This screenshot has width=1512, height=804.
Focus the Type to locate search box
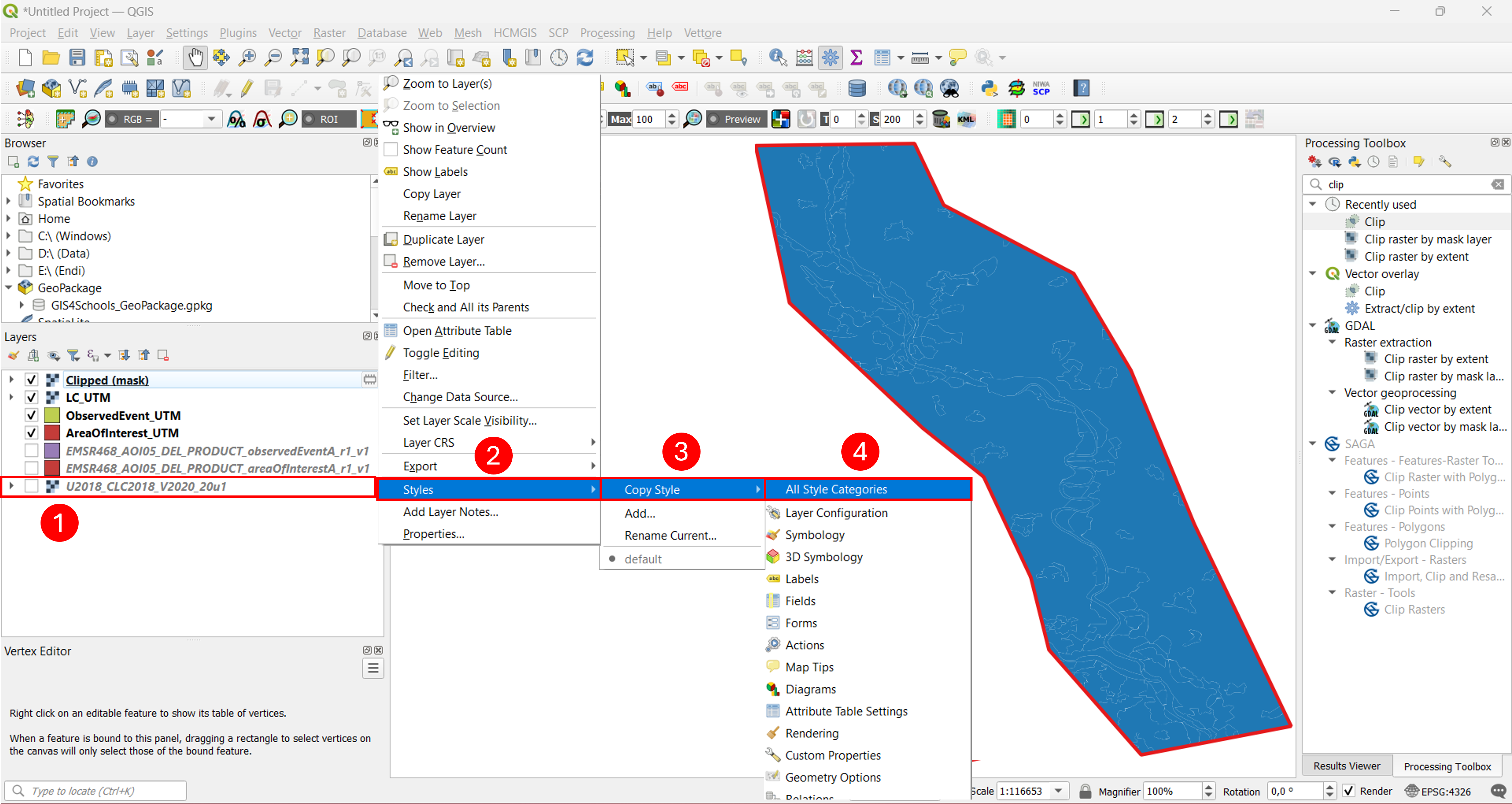click(x=96, y=791)
